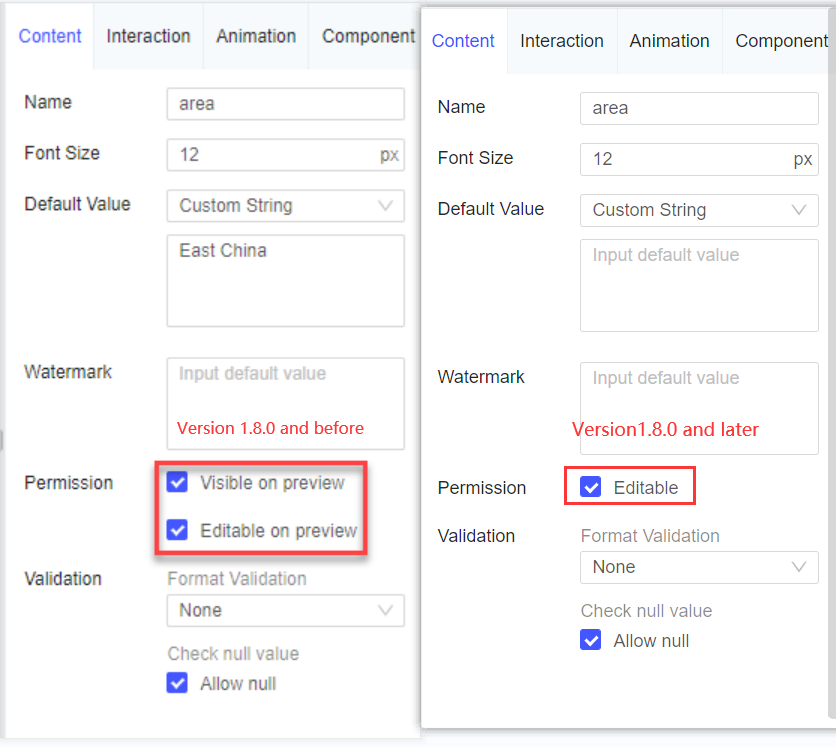The width and height of the screenshot is (836, 747).
Task: Select the Font Size field in the right panel
Action: pyautogui.click(x=698, y=159)
